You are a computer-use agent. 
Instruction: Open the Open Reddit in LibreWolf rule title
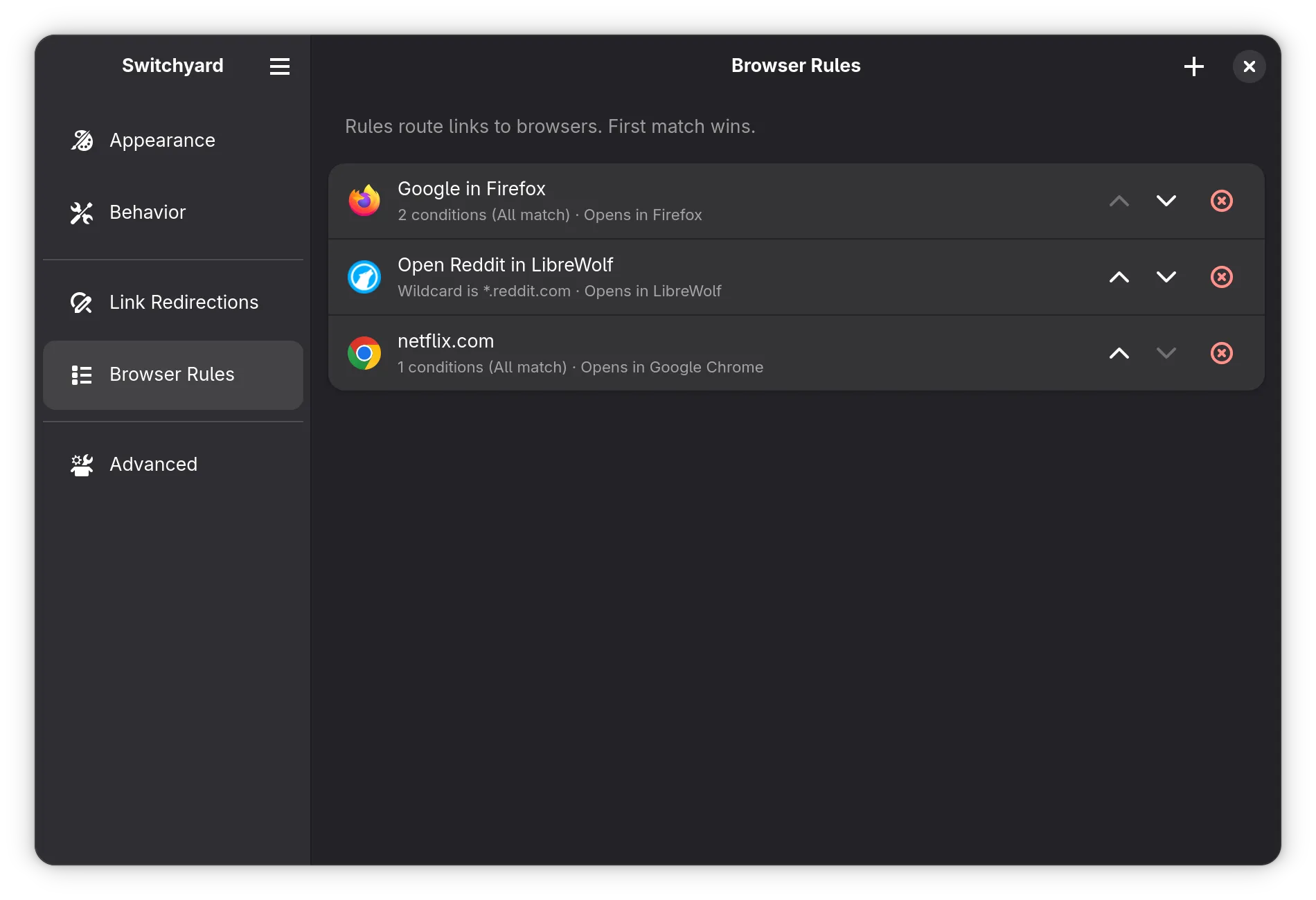click(x=506, y=264)
